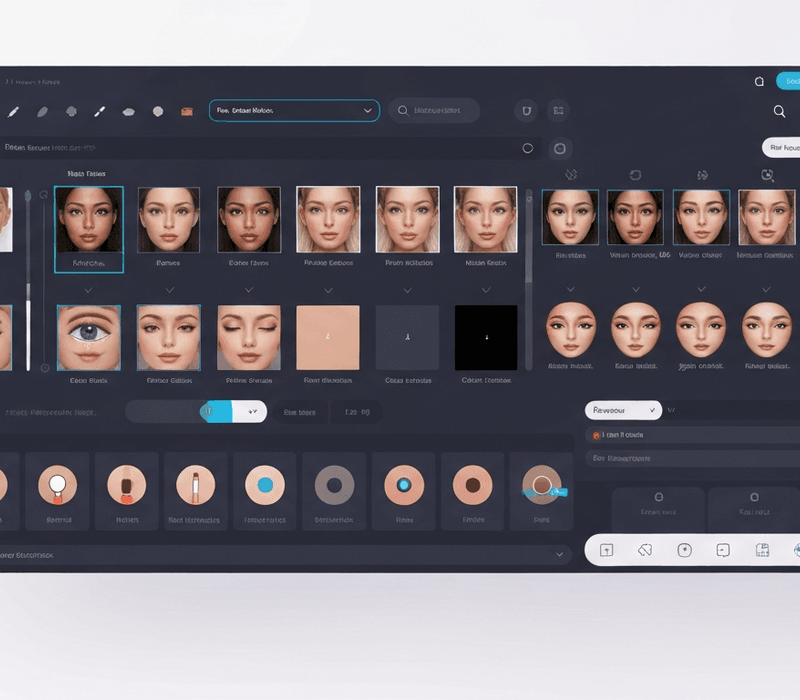Viewport: 800px width, 700px height.
Task: Click the search-refresh icon above the right face panel
Action: click(x=767, y=176)
